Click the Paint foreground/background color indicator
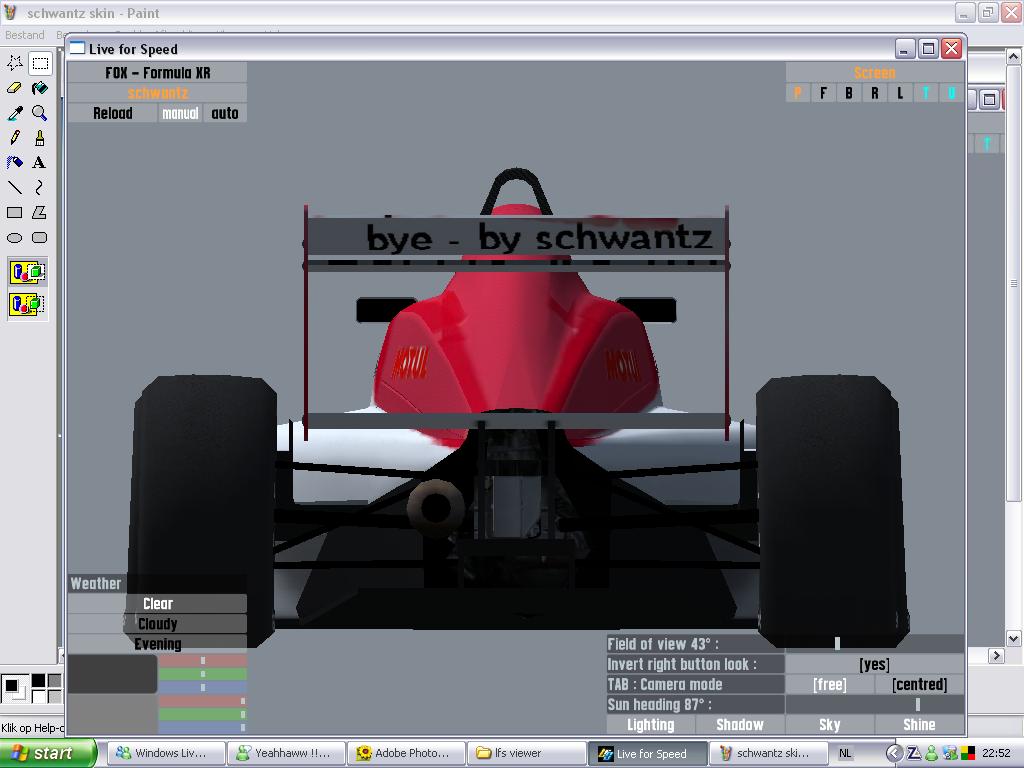 tap(13, 688)
